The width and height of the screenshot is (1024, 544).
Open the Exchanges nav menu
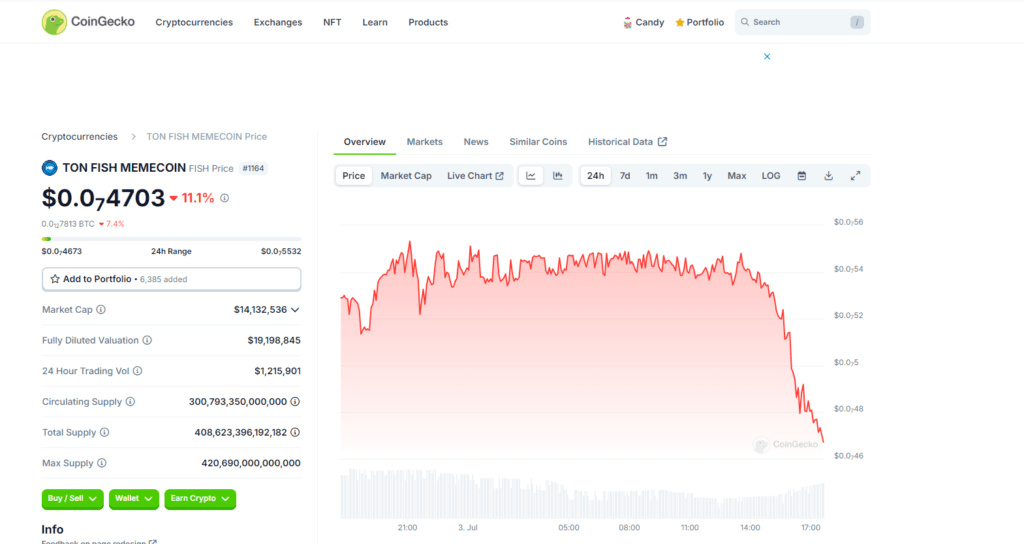coord(278,22)
